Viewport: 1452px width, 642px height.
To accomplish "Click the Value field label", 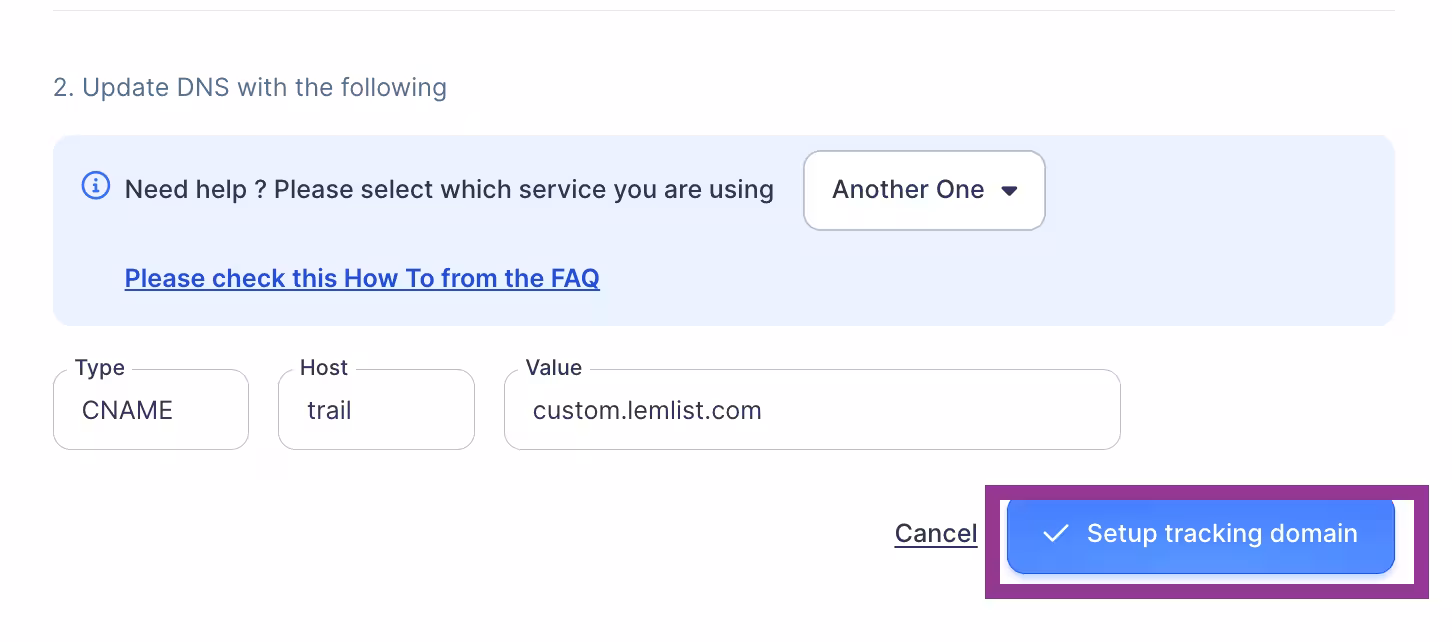I will coord(553,368).
